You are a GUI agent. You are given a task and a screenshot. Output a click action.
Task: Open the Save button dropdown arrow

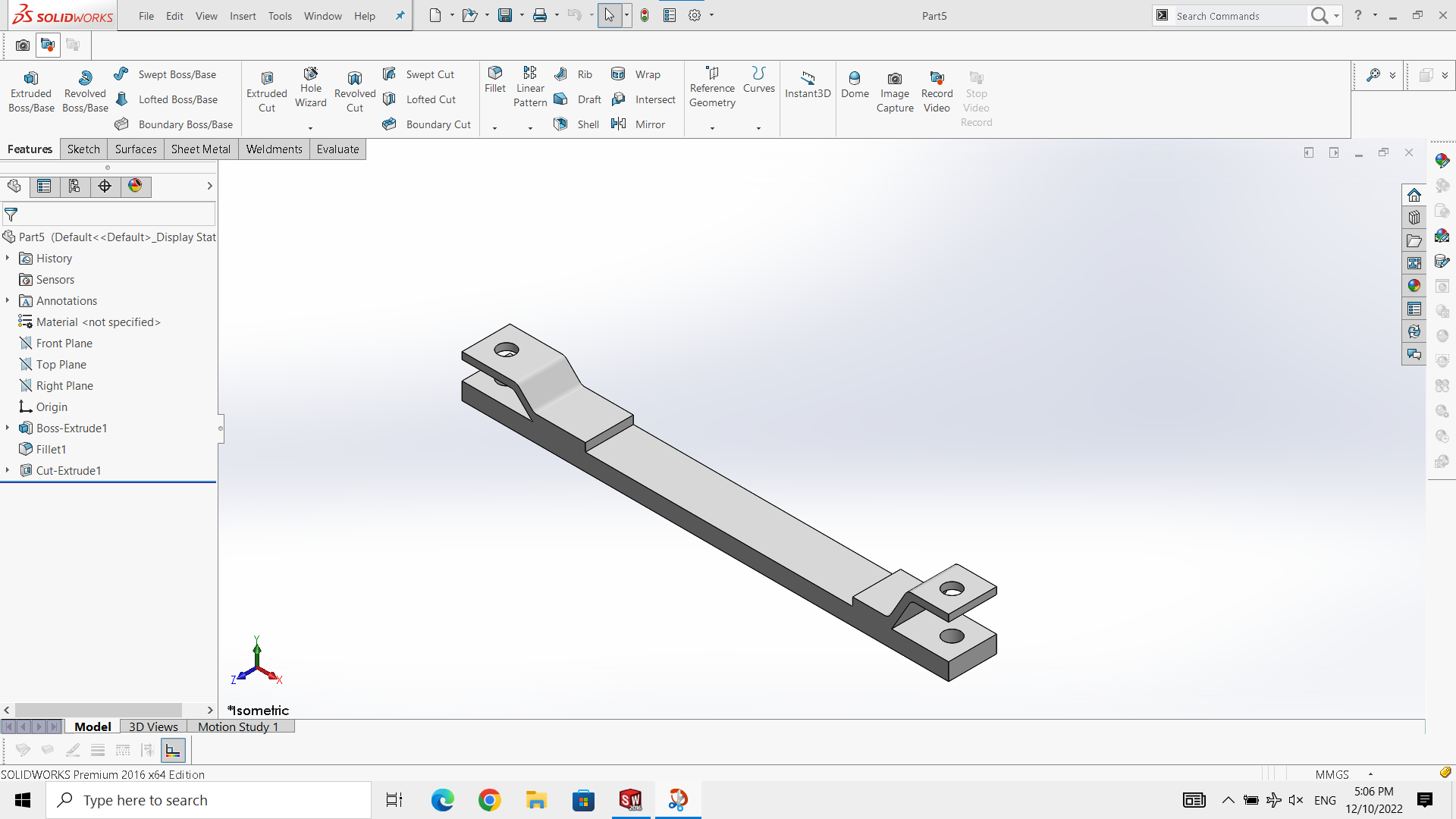522,15
